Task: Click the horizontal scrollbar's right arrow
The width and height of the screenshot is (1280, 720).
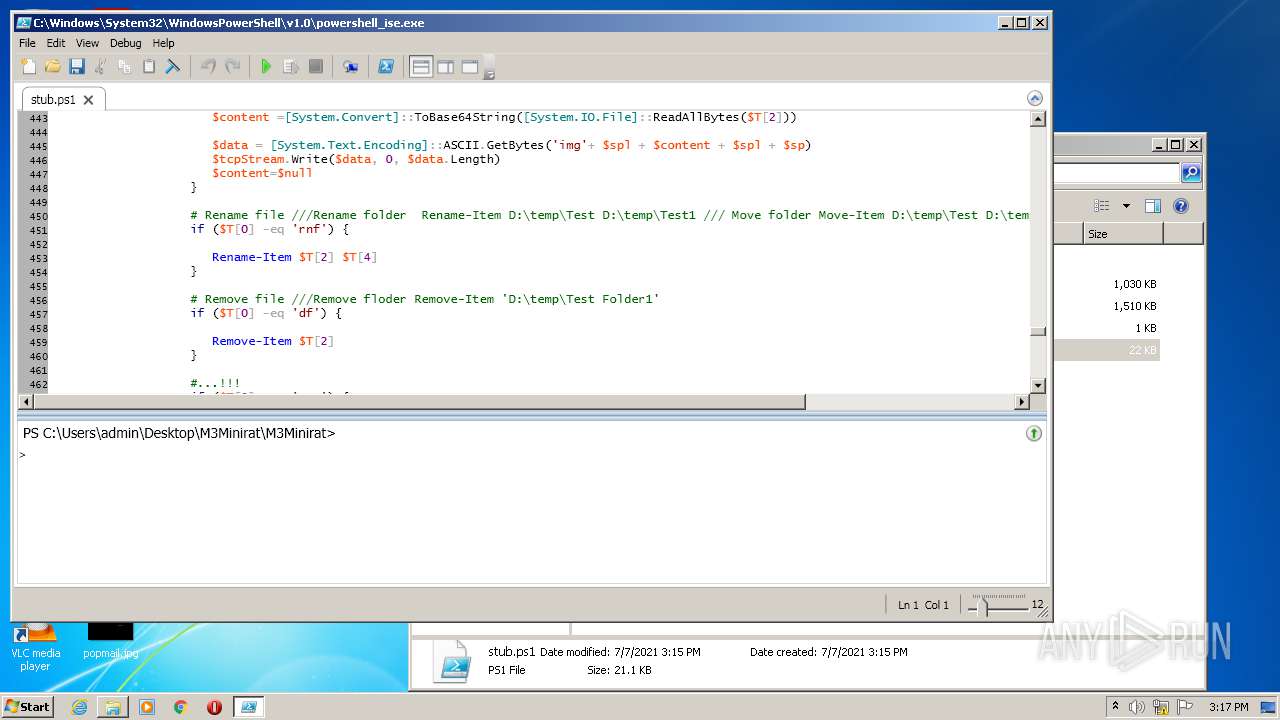Action: pos(1022,402)
